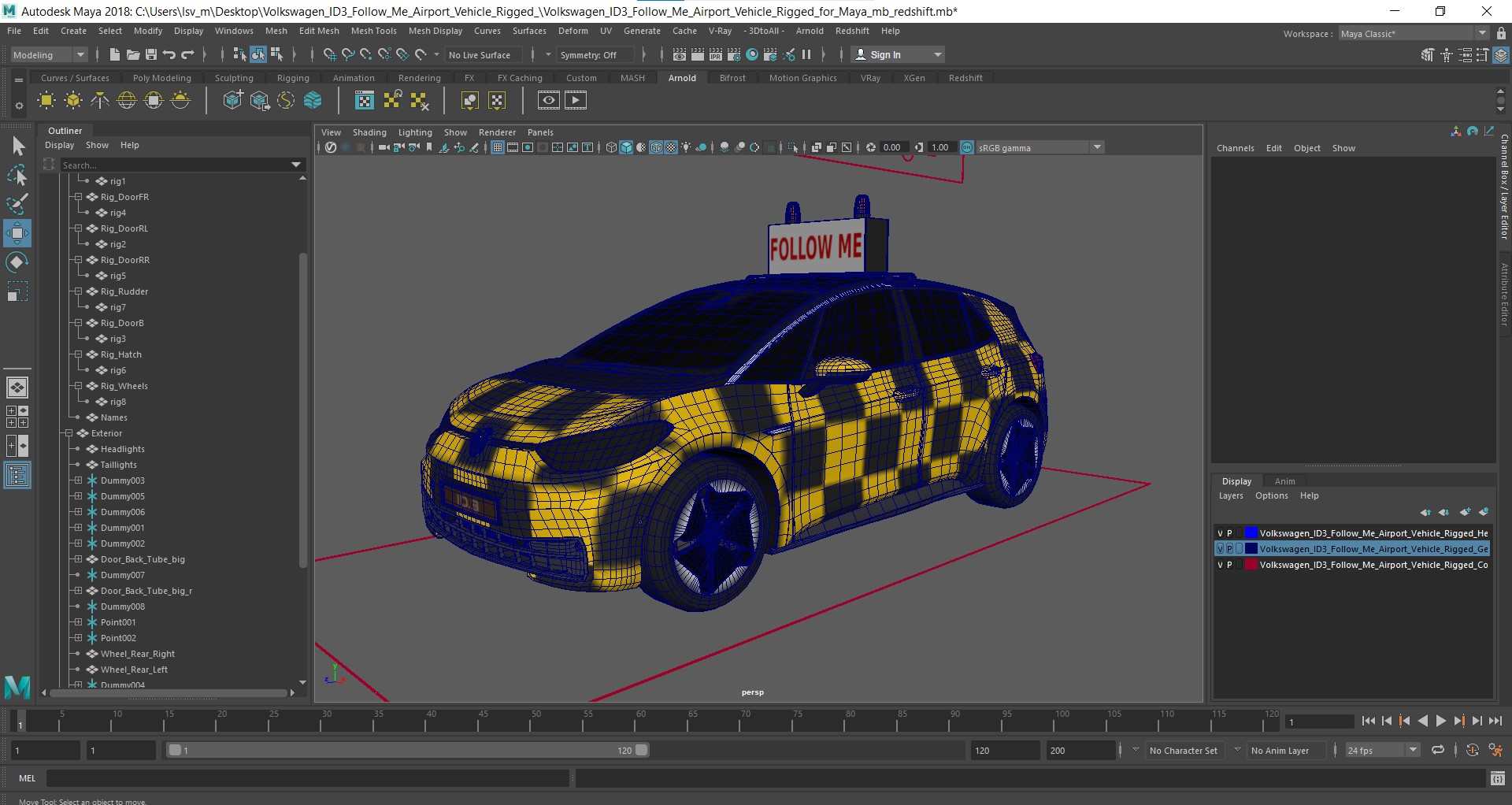Screen dimensions: 1512x805
Task: Toggle auto keyframe button
Action: 1473,750
